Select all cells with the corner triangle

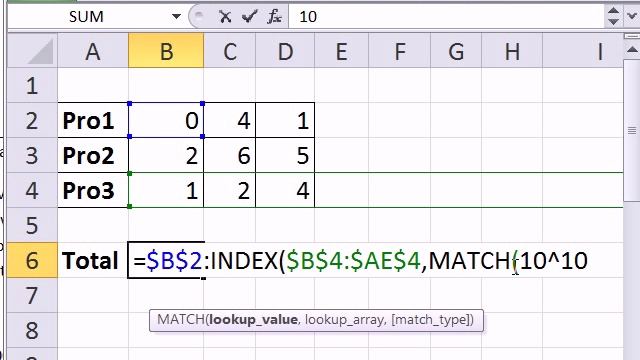click(x=33, y=51)
